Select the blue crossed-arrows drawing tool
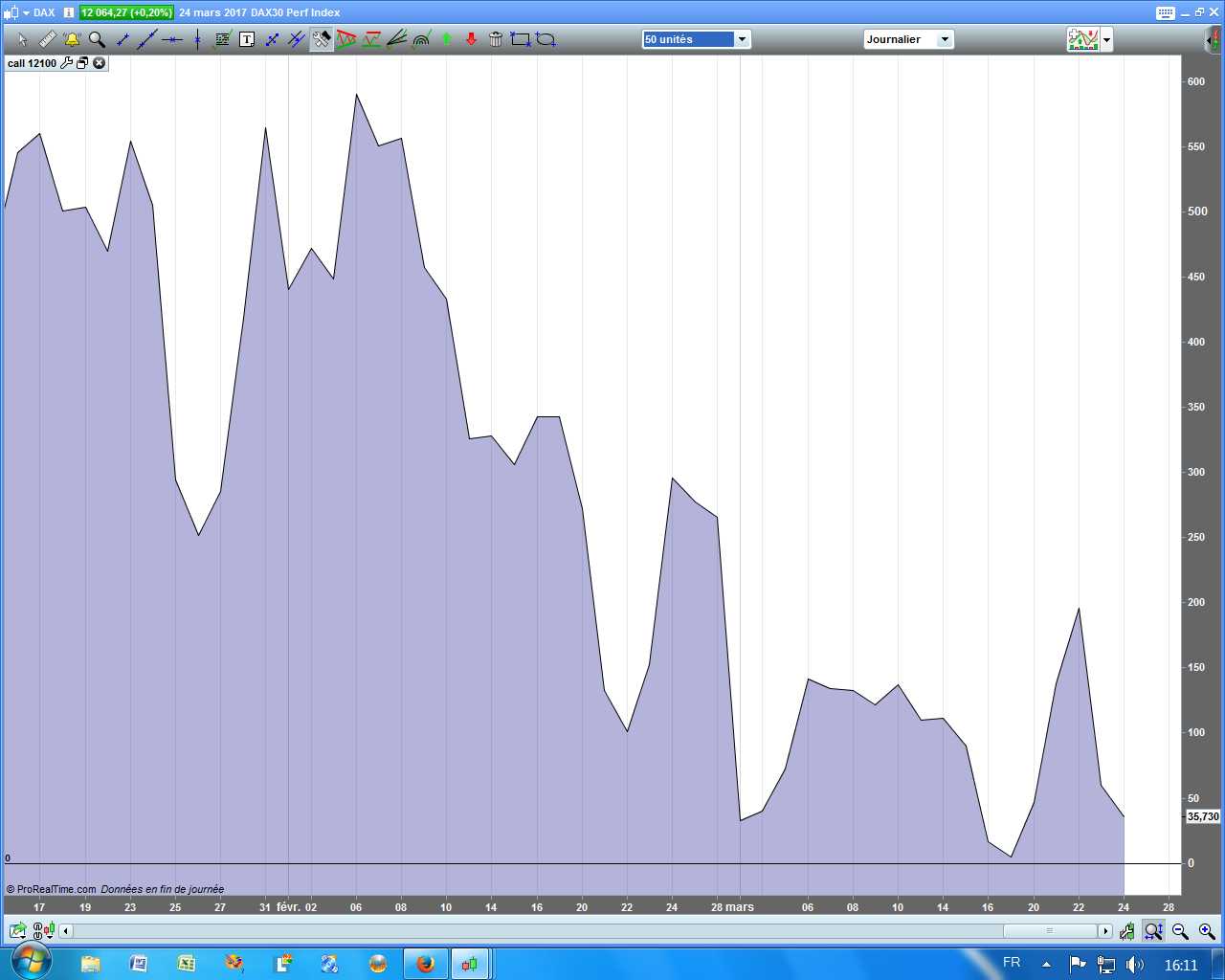 coord(272,39)
